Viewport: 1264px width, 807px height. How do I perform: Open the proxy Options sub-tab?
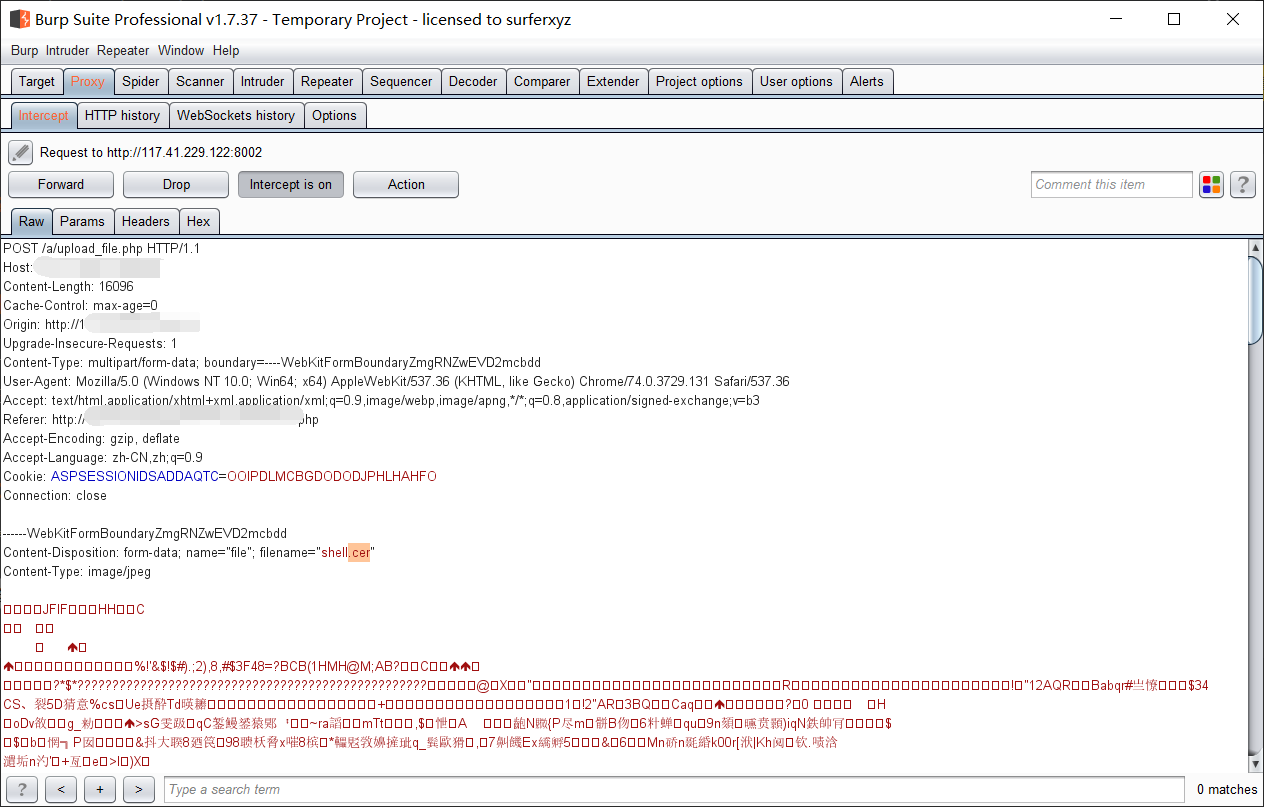pyautogui.click(x=334, y=116)
